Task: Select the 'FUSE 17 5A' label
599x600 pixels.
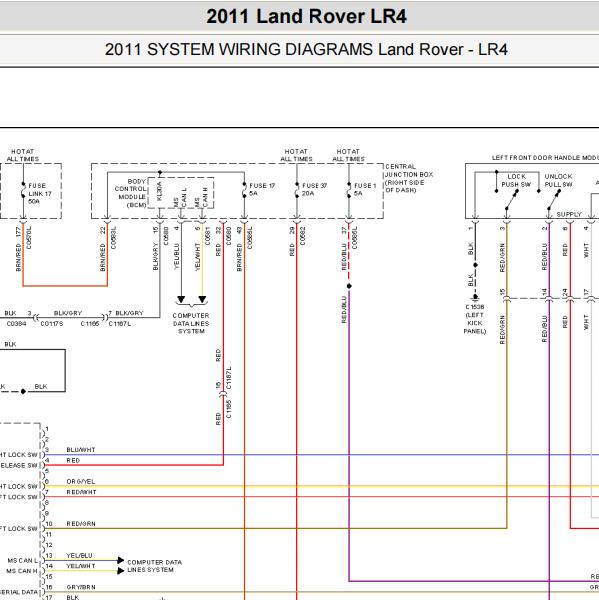Action: (x=262, y=189)
